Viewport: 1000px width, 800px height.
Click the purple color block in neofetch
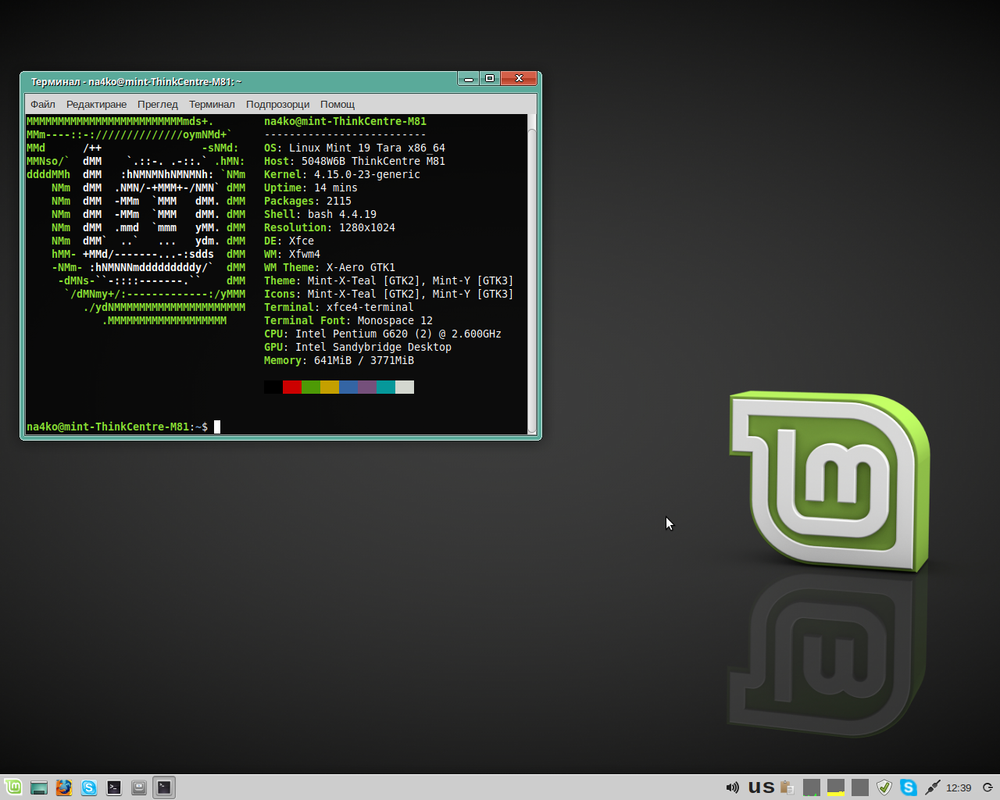tap(367, 387)
